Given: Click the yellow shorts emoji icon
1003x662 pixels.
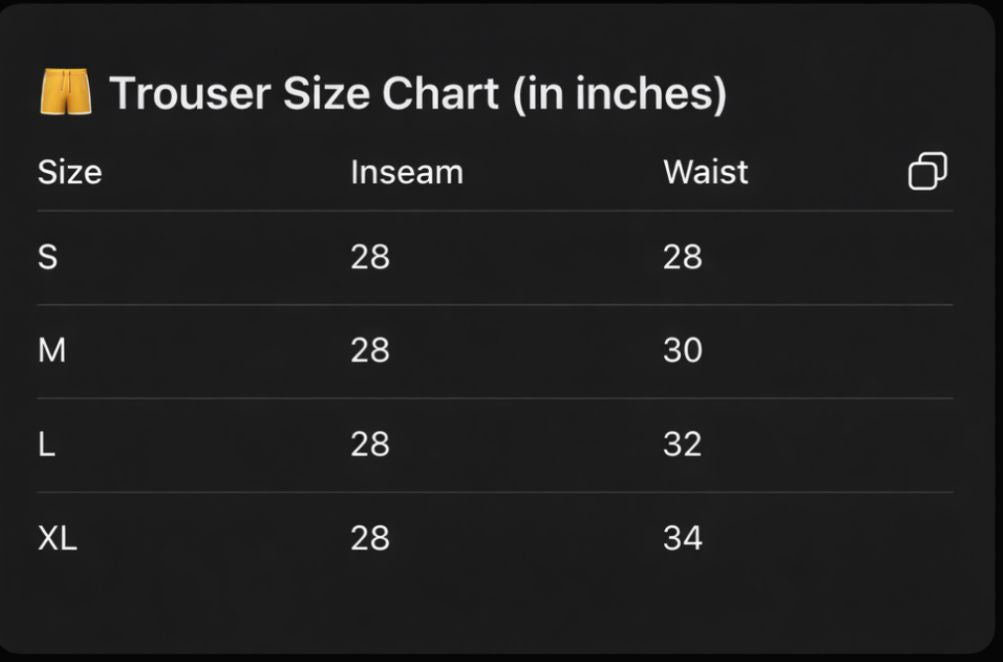Looking at the screenshot, I should [x=65, y=93].
